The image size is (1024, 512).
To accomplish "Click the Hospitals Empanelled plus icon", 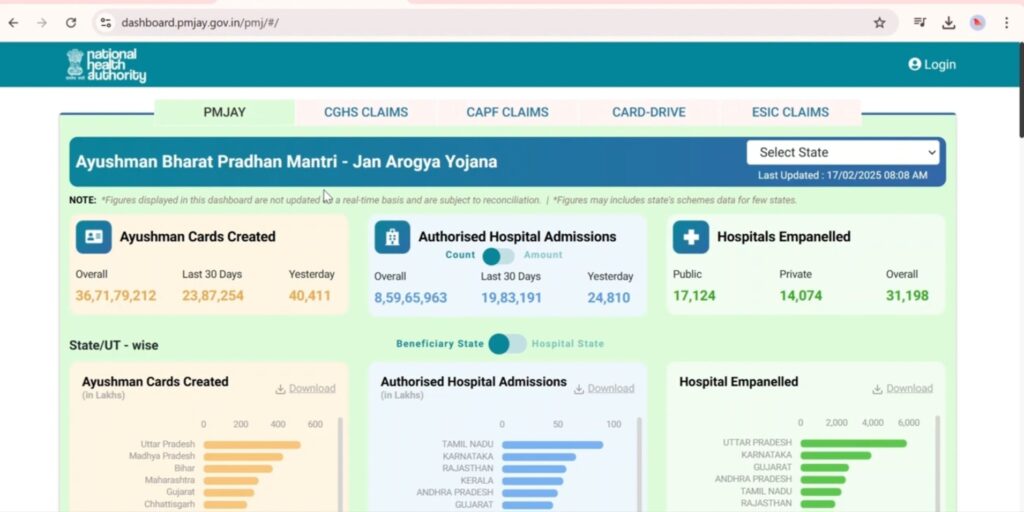I will (x=690, y=237).
